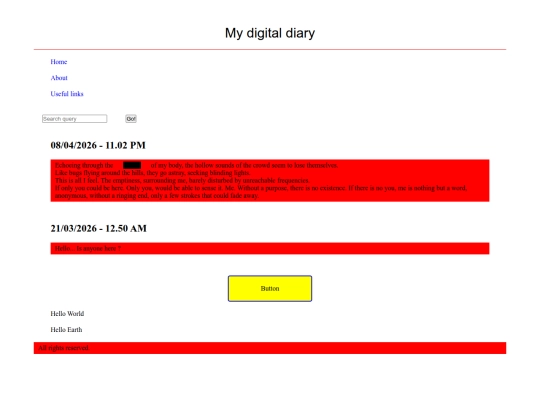Screen dimensions: 540x405
Task: Click the black redacted word block
Action: [x=132, y=165]
